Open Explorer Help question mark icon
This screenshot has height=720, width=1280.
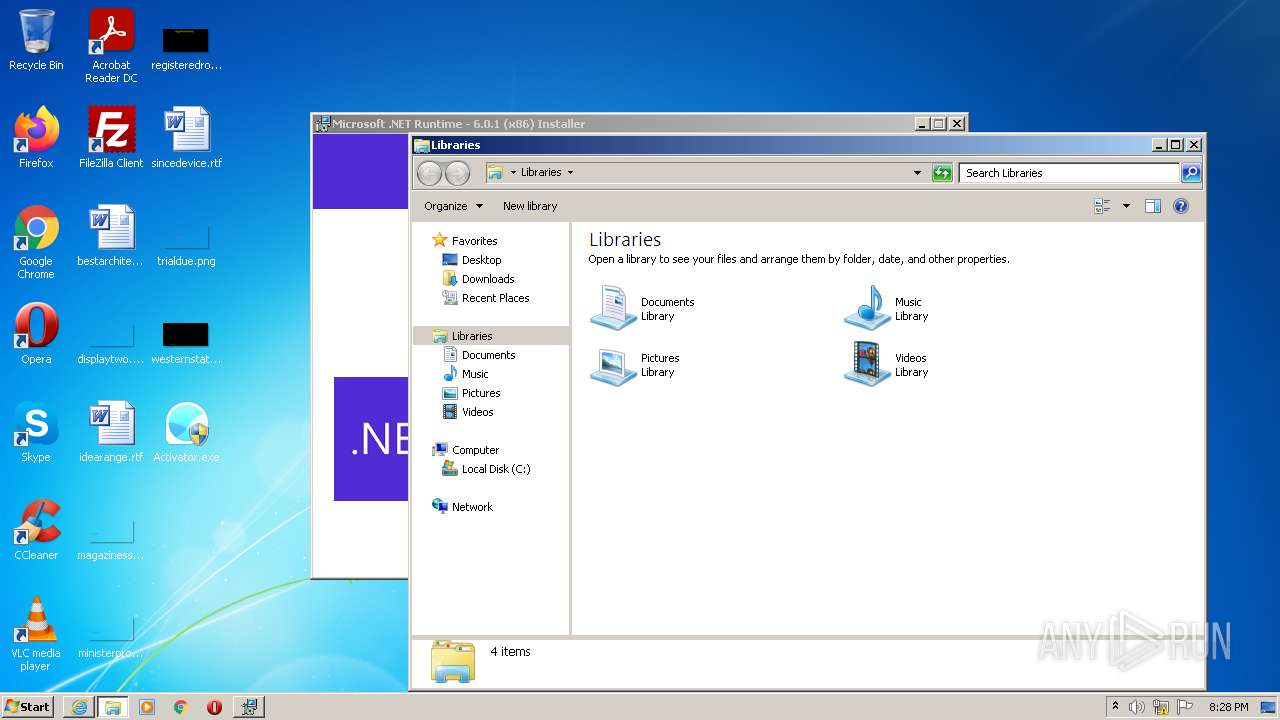pyautogui.click(x=1180, y=206)
